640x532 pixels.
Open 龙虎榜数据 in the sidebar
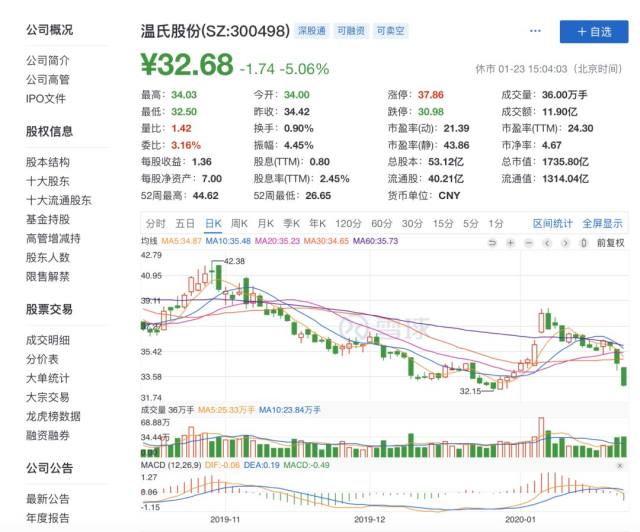tap(53, 416)
